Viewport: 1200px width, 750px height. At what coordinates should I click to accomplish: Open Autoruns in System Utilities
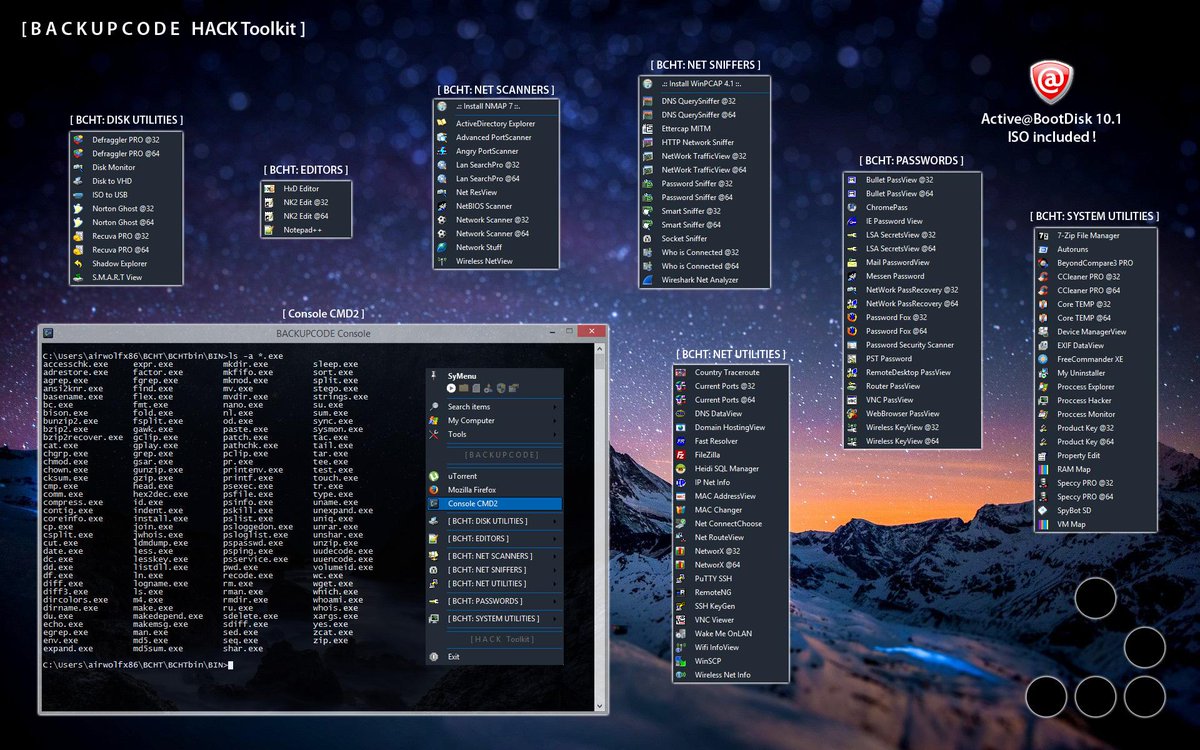[x=1095, y=249]
